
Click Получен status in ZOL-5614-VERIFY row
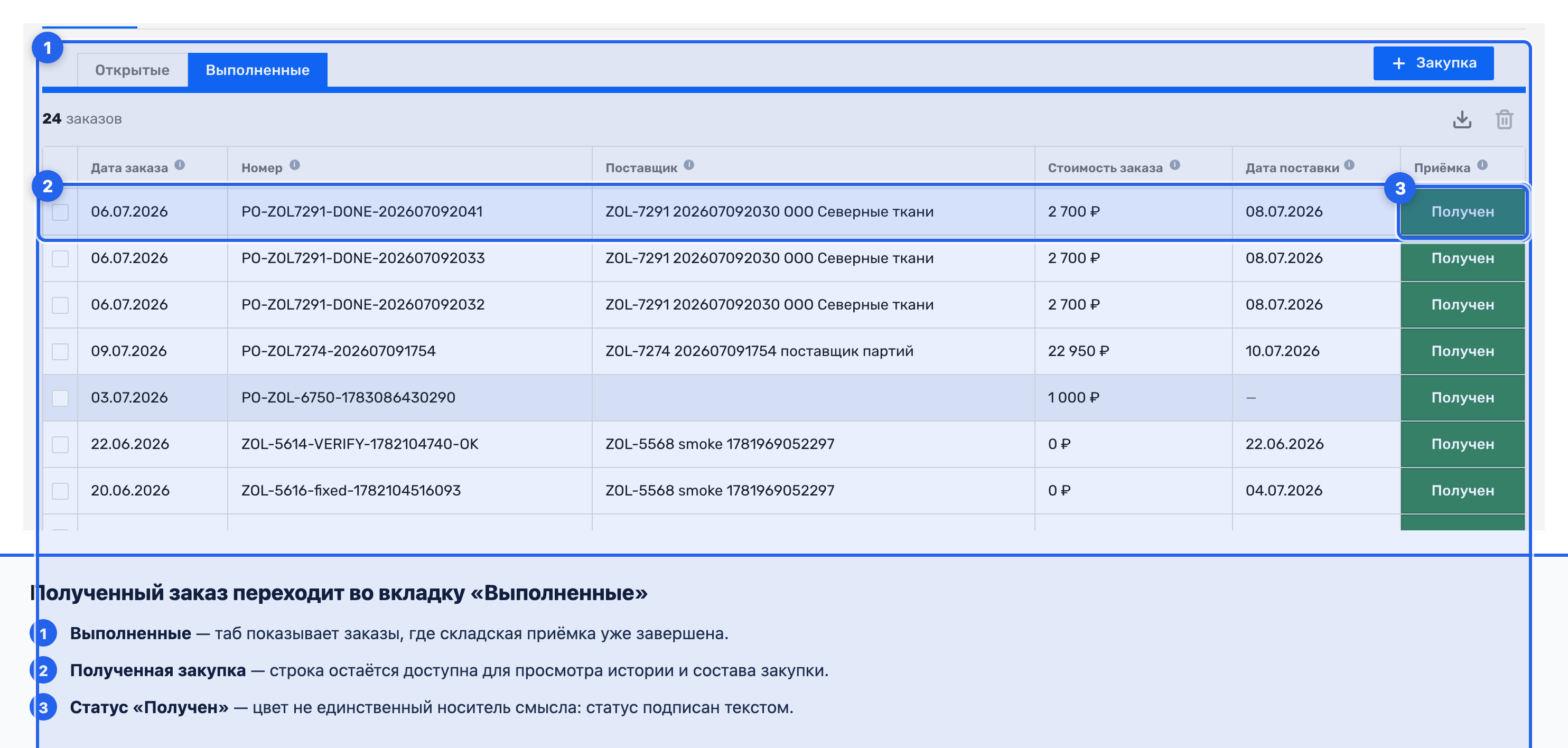1462,444
